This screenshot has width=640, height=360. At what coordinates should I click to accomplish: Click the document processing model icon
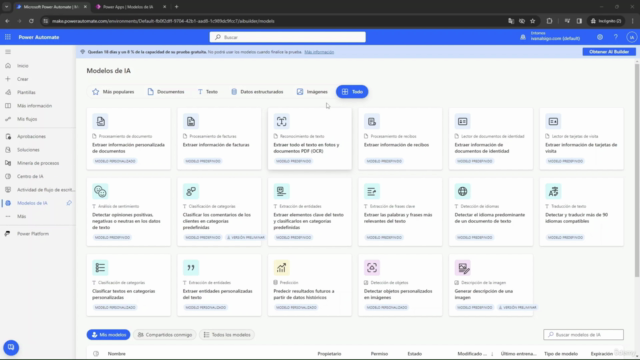tap(100, 121)
